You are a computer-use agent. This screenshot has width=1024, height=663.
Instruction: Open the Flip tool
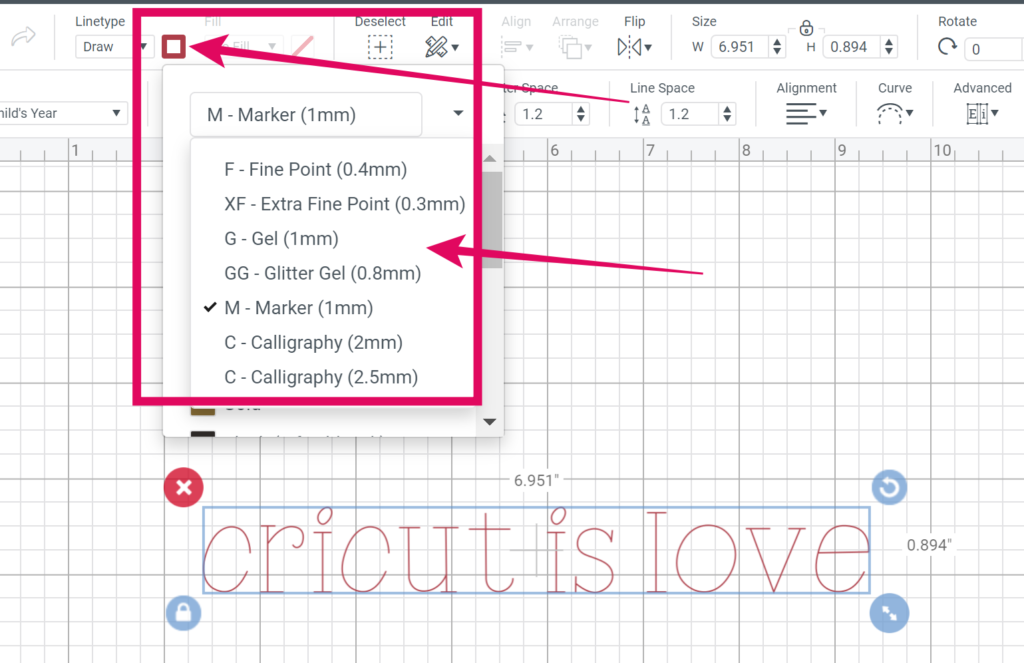(x=634, y=47)
